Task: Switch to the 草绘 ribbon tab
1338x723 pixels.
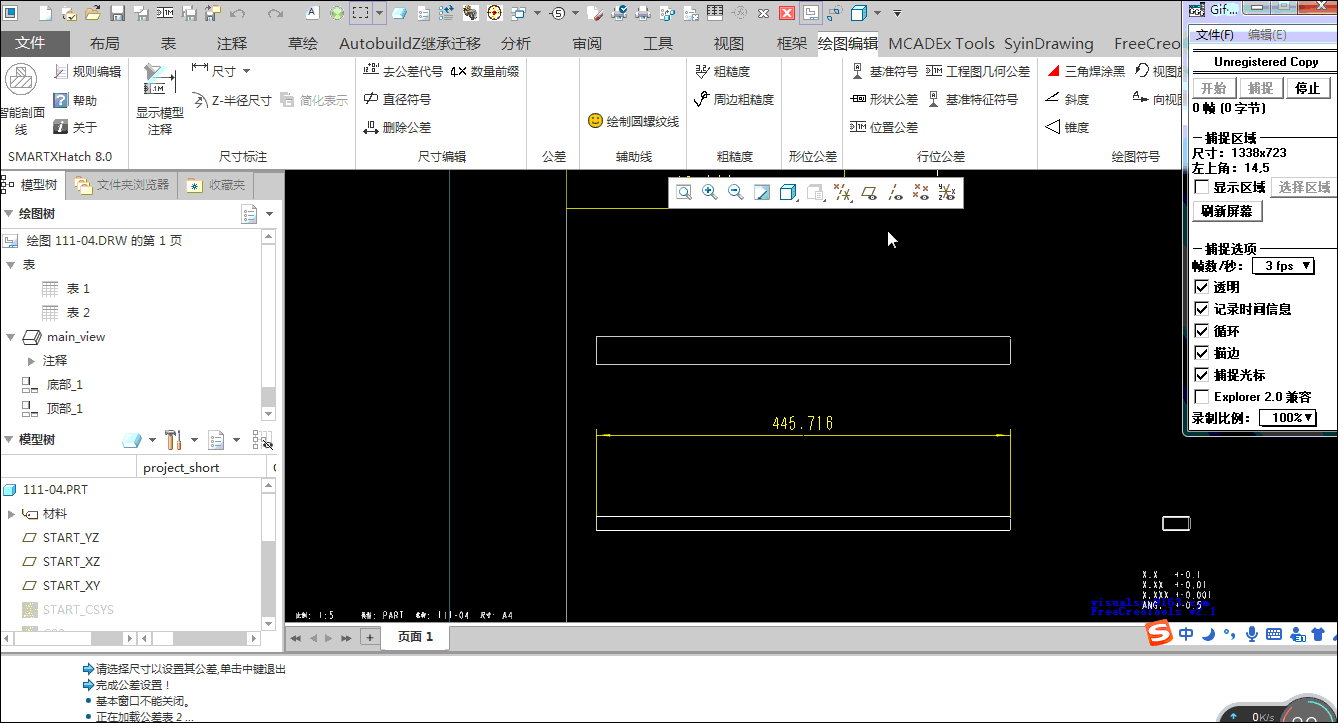Action: click(x=303, y=44)
